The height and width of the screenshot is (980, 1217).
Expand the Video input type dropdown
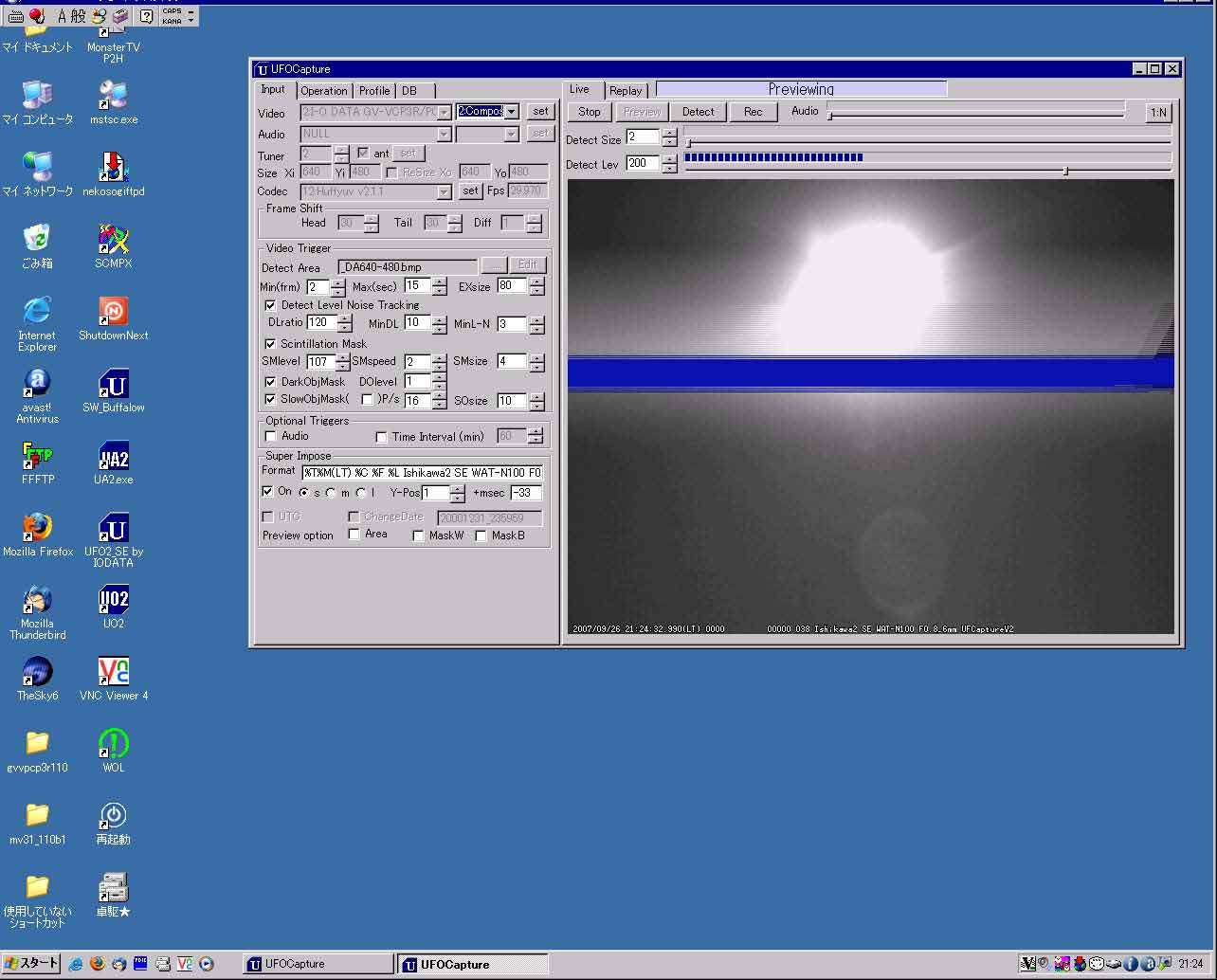click(x=512, y=112)
